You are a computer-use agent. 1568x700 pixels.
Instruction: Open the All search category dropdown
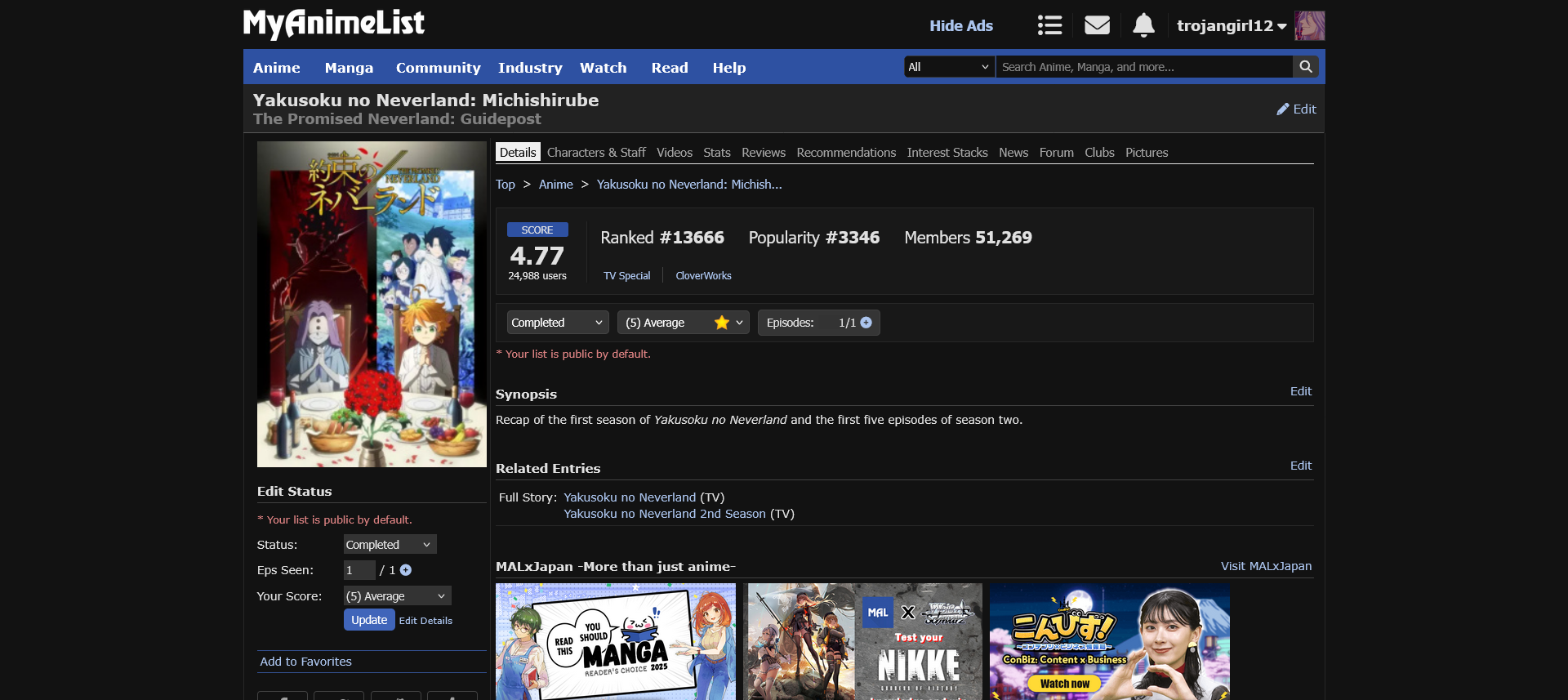coord(949,67)
